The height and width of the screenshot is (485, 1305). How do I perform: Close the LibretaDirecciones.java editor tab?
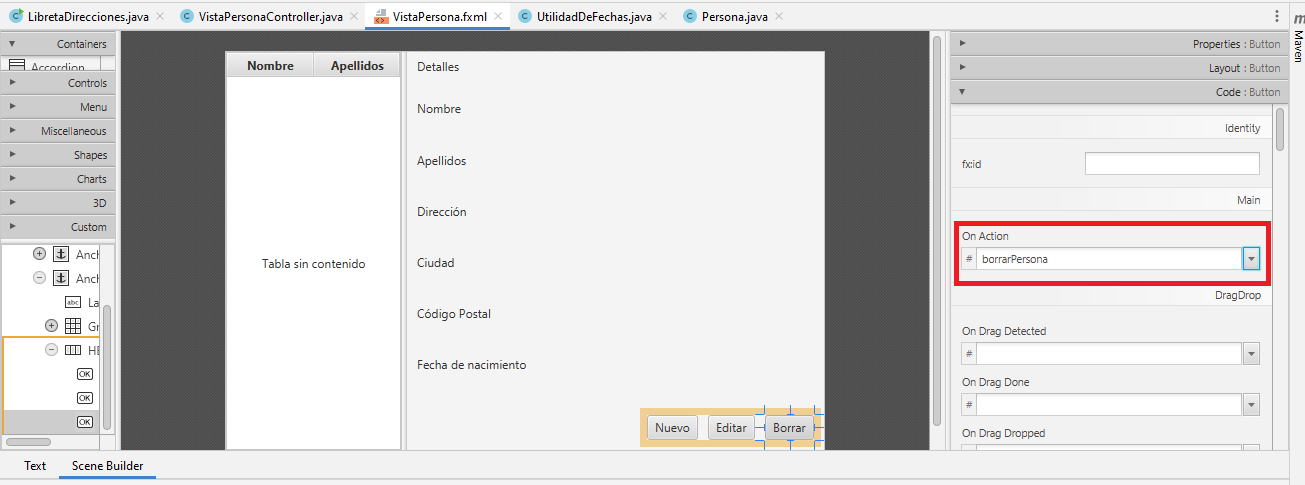[159, 17]
